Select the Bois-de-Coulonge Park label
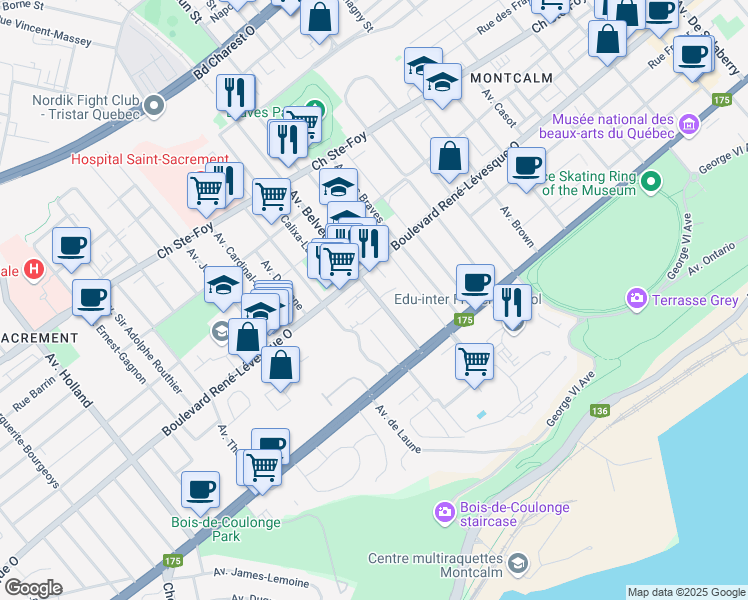 226,529
